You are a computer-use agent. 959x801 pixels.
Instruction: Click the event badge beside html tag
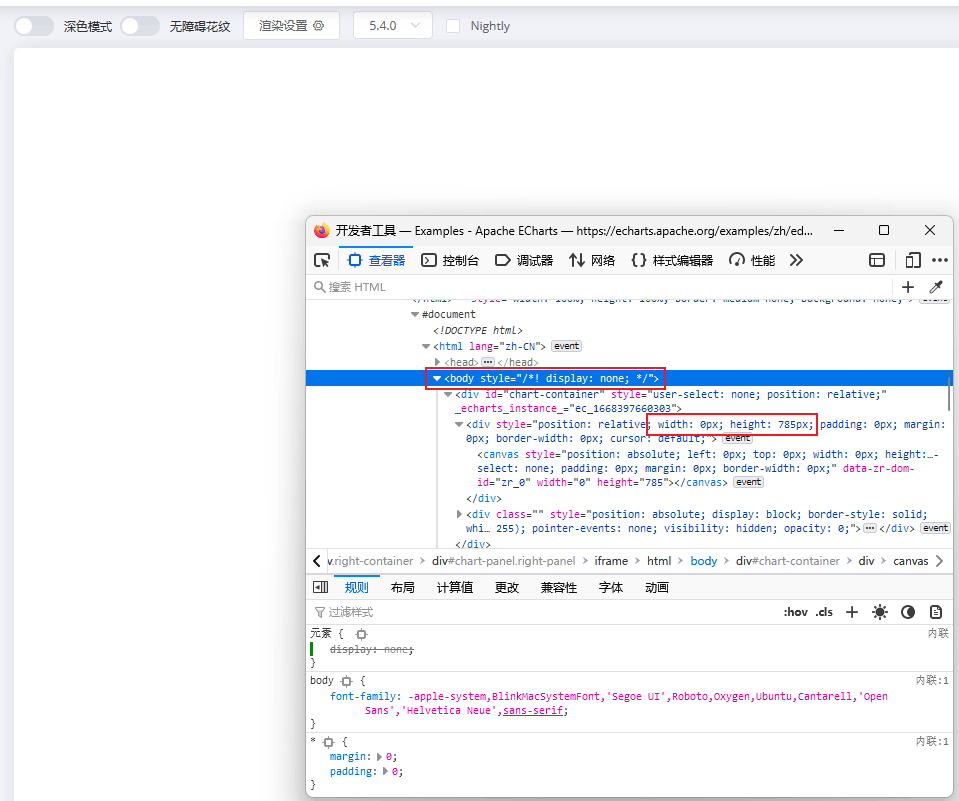566,346
